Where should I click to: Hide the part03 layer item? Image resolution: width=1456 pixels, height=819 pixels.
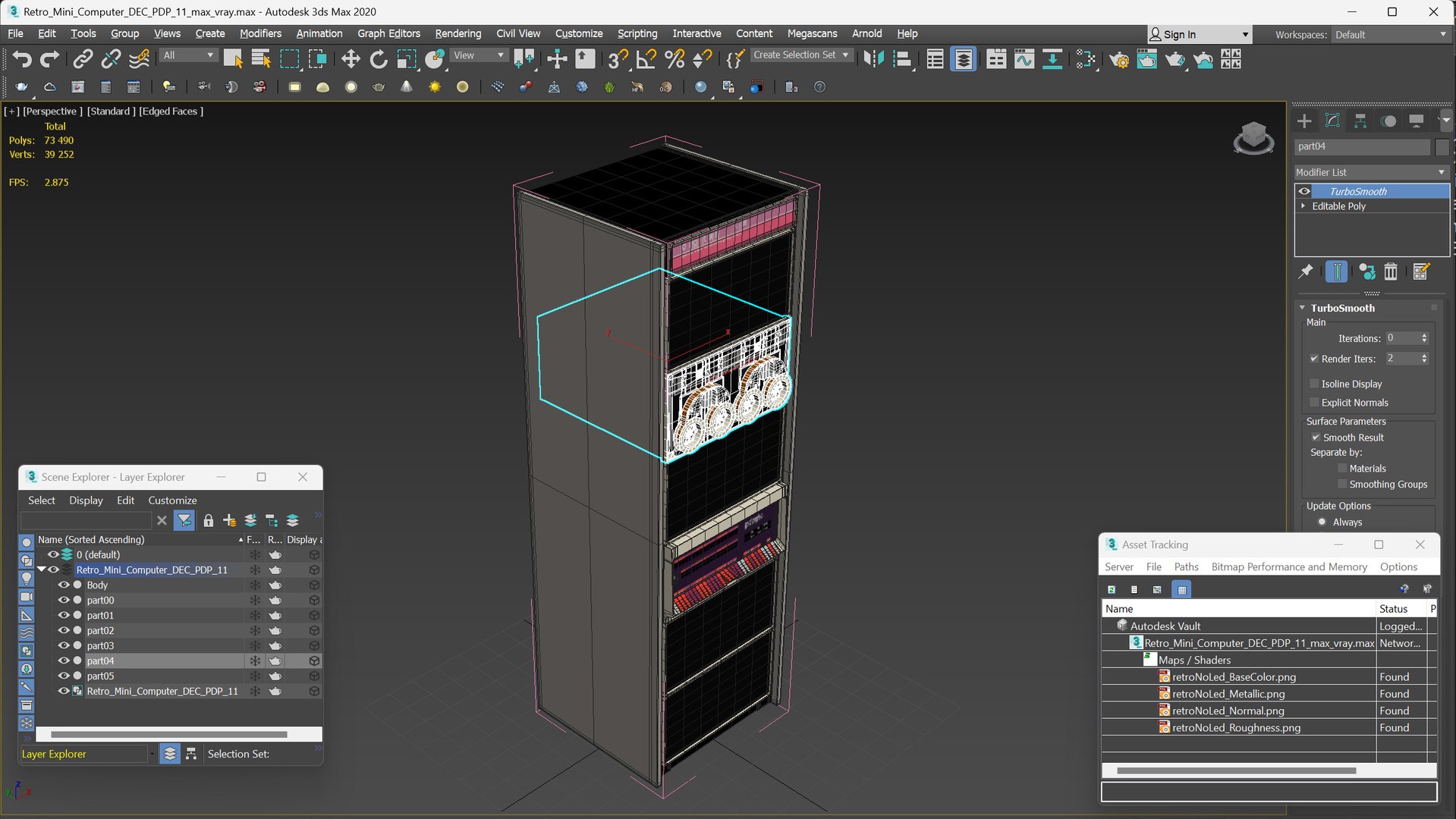[64, 645]
